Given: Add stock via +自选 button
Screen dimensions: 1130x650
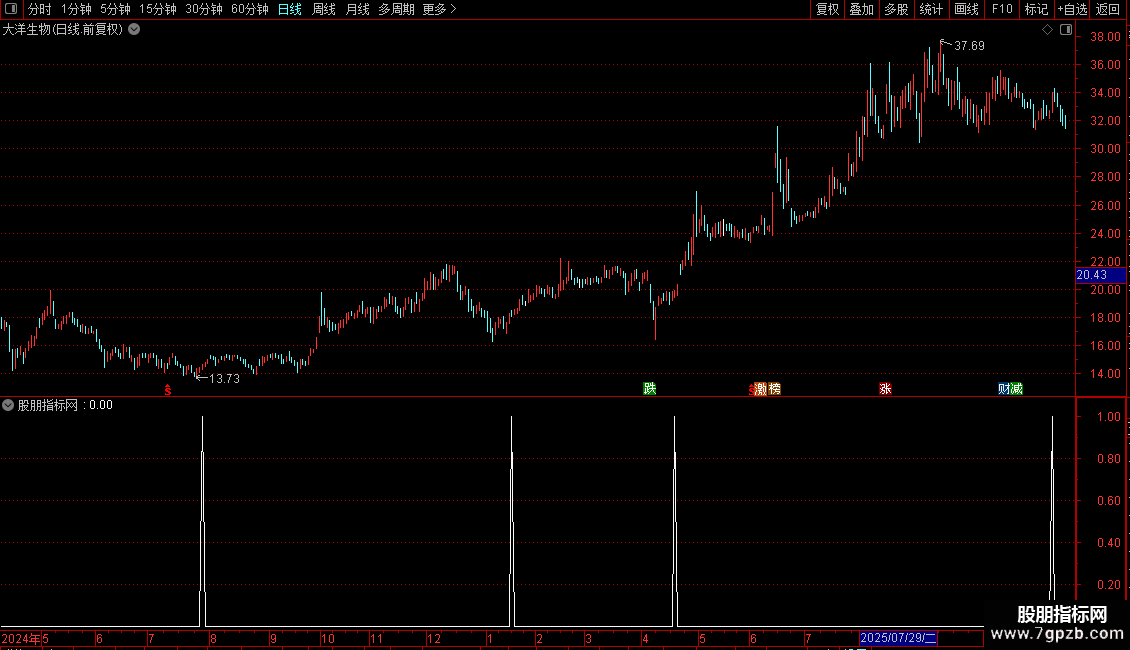Looking at the screenshot, I should pos(1072,9).
